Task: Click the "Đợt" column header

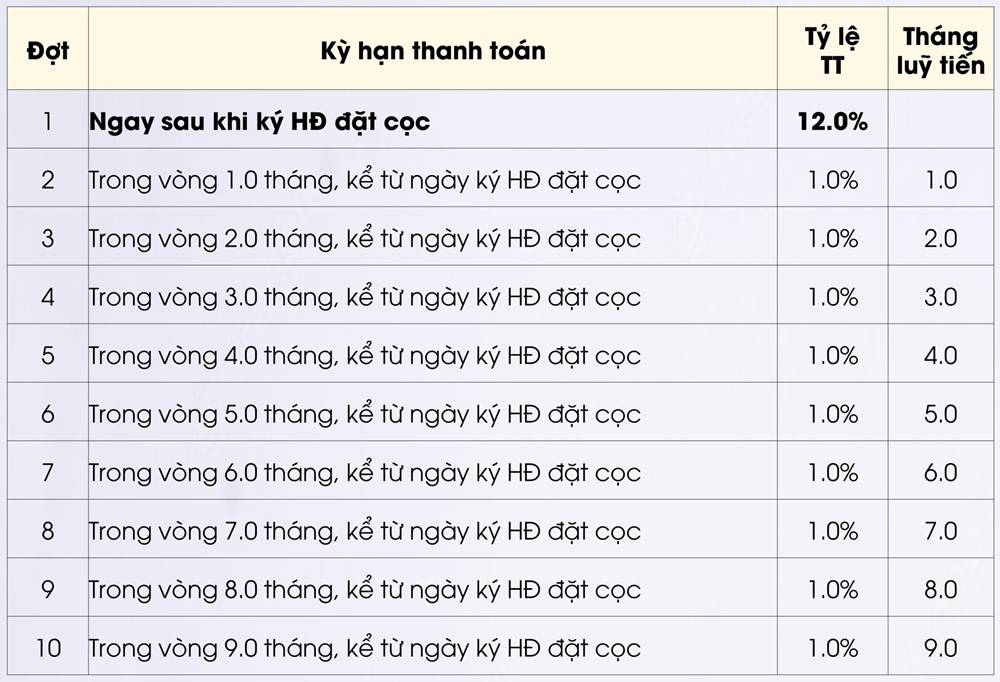Action: tap(48, 51)
